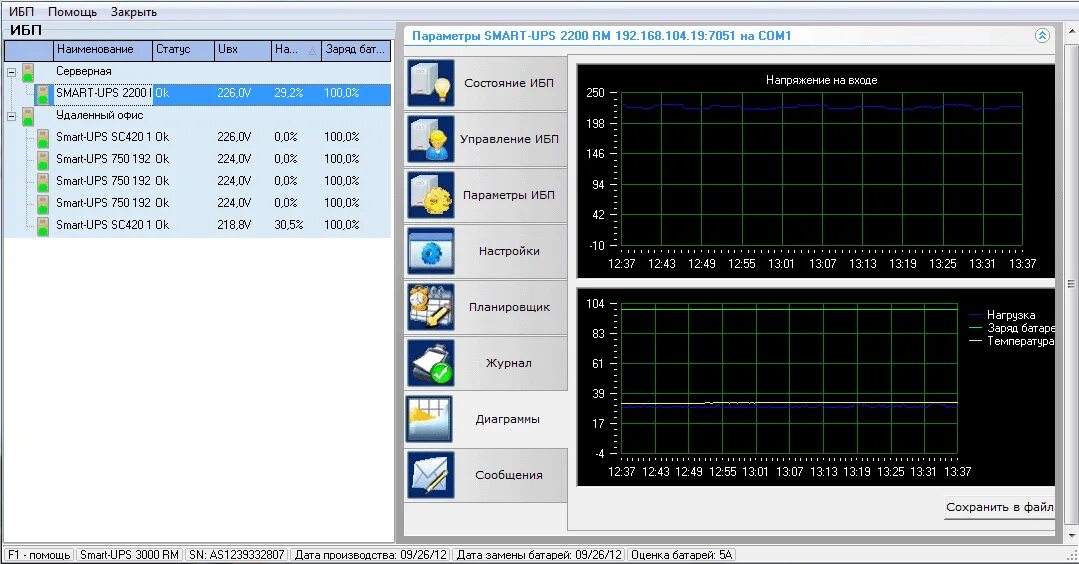Click the 218,8V input voltage value

tap(234, 225)
